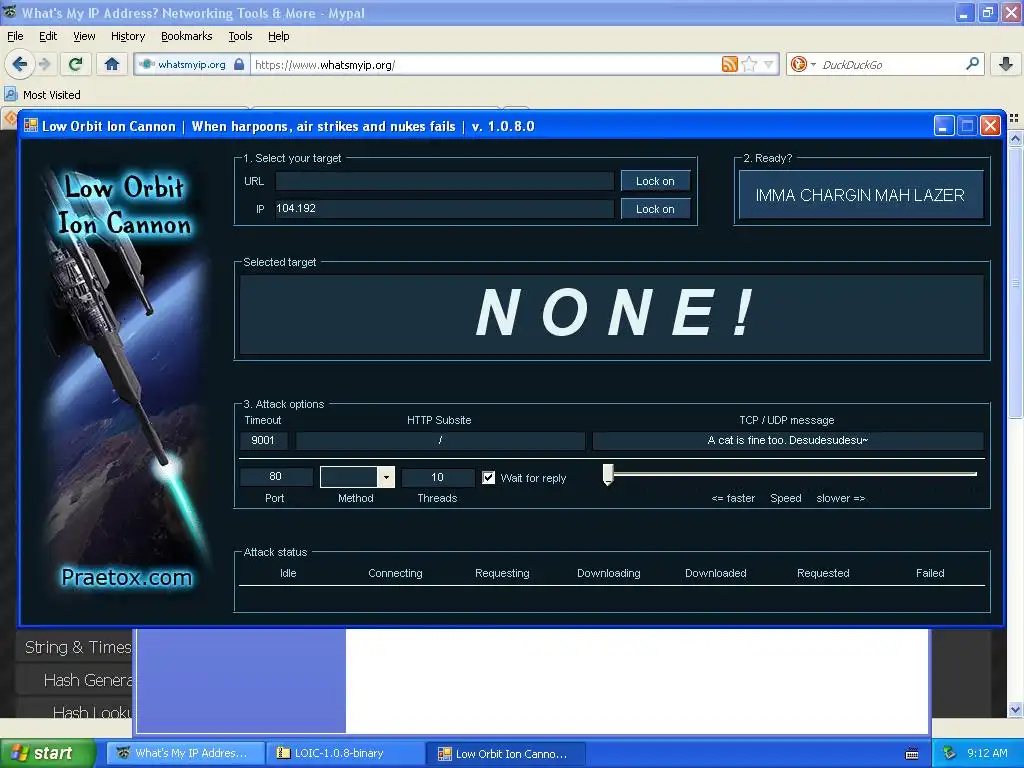Open the Home page icon in Mypal
The height and width of the screenshot is (768, 1024).
point(112,64)
